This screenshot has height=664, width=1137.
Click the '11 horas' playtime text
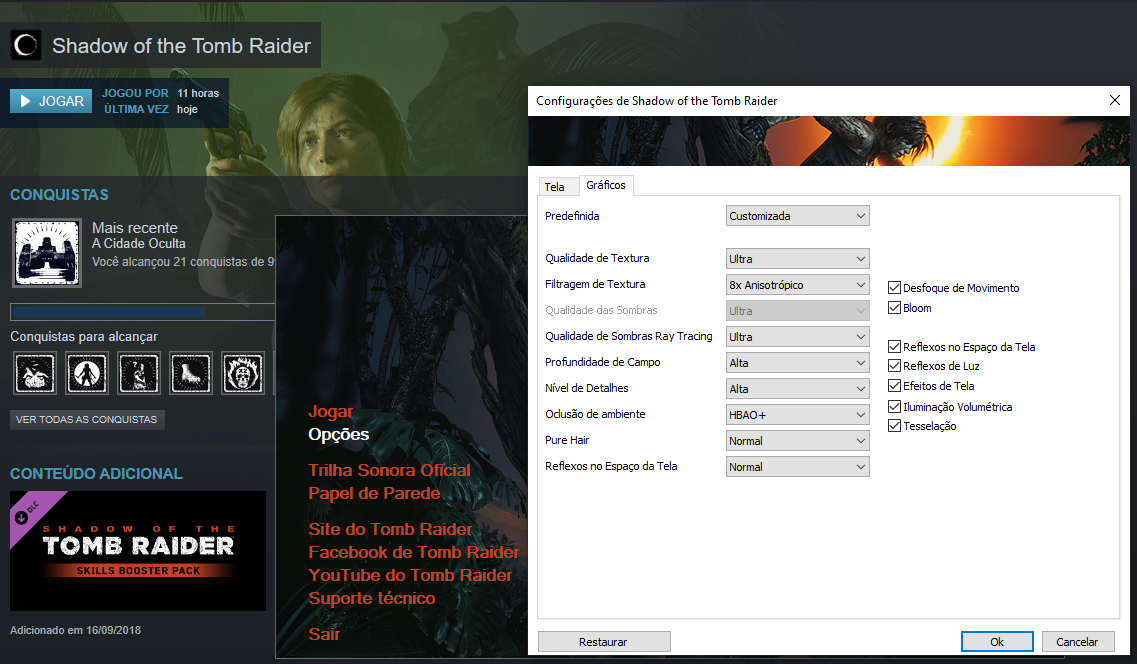click(198, 94)
